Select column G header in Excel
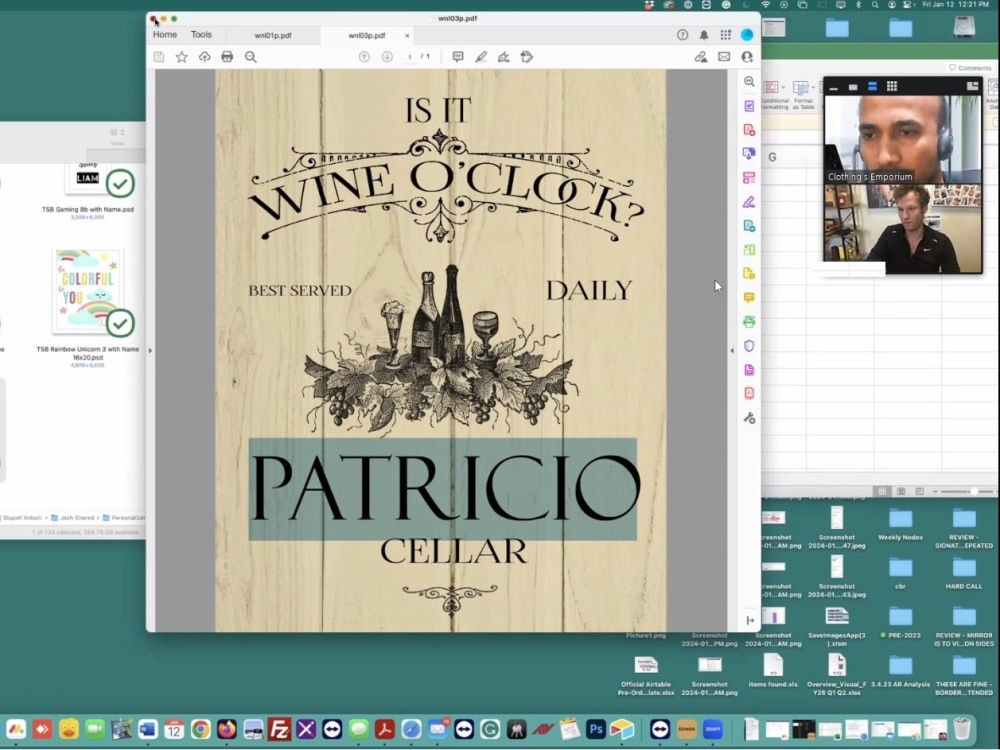This screenshot has width=1000, height=750. tap(772, 157)
